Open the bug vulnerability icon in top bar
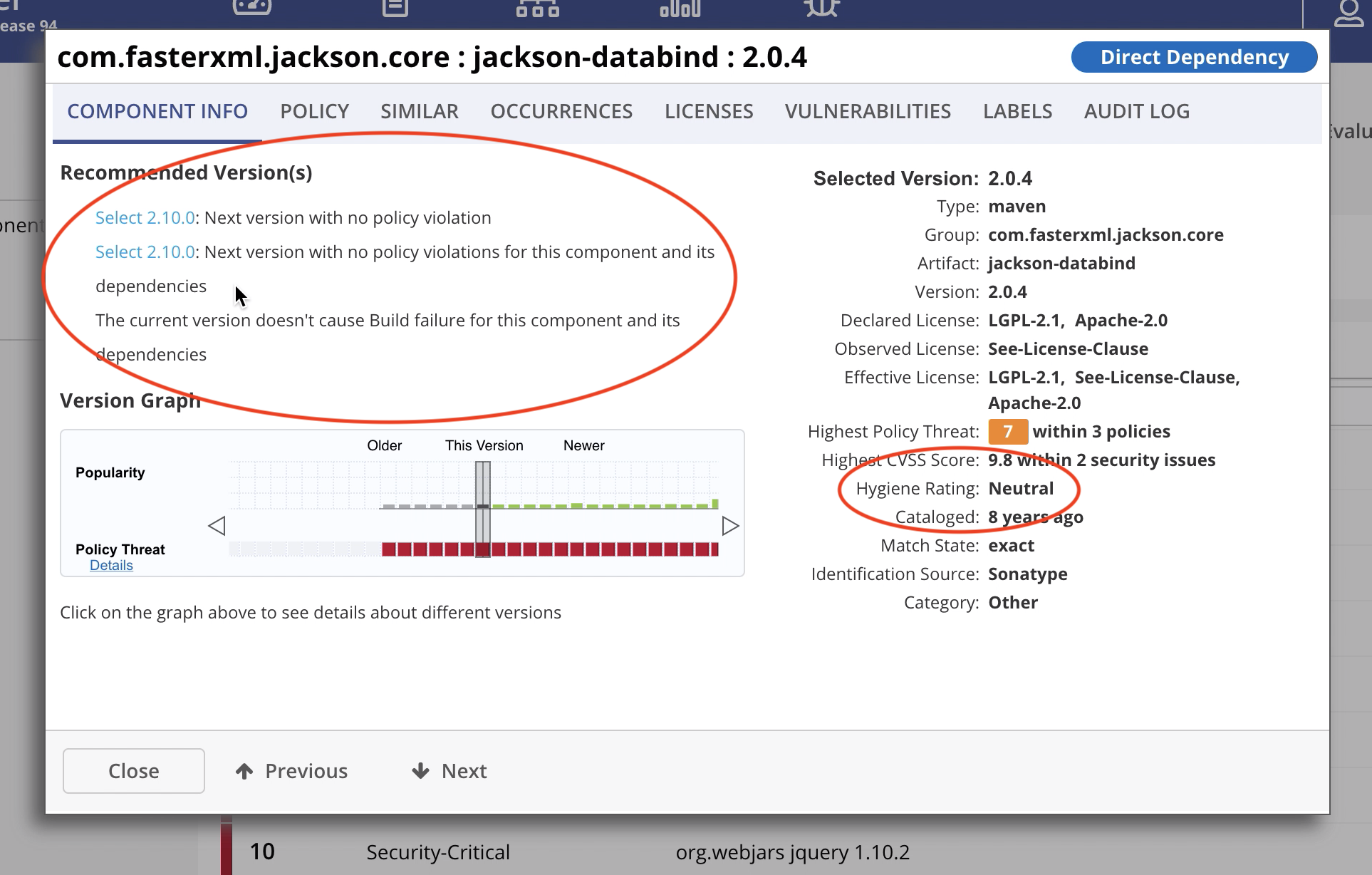 [822, 8]
